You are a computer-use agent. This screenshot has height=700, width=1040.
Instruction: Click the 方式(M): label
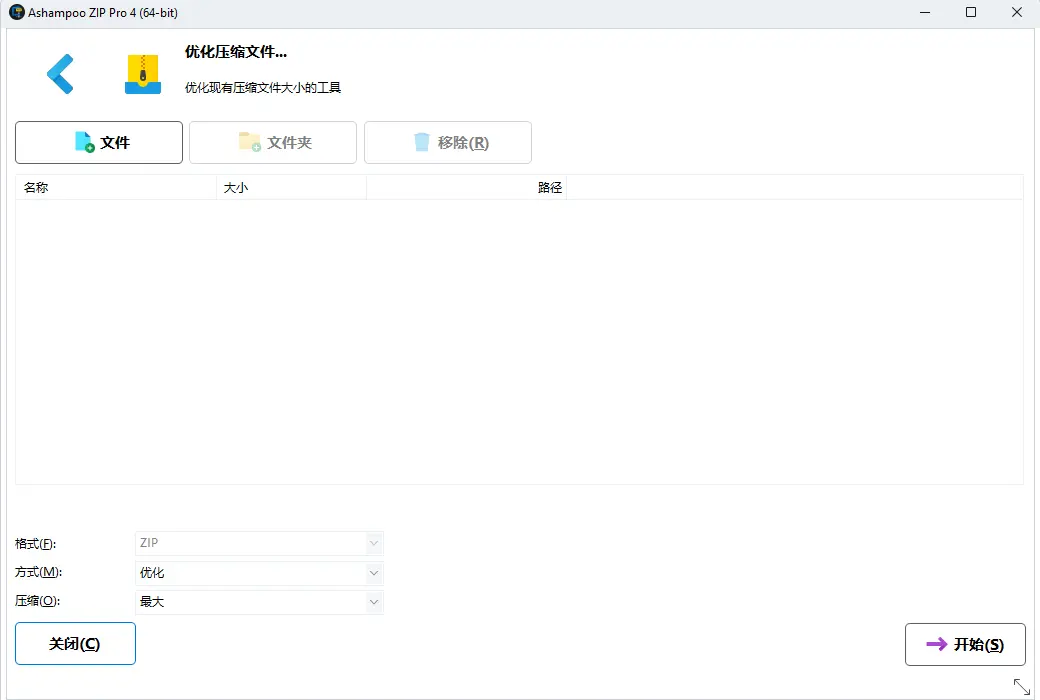pos(38,572)
